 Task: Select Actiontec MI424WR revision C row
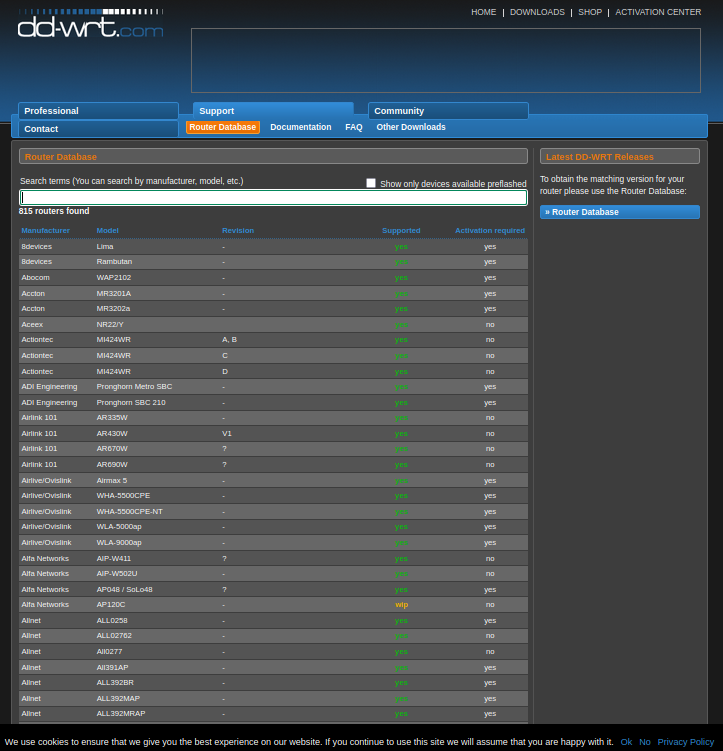click(x=273, y=355)
